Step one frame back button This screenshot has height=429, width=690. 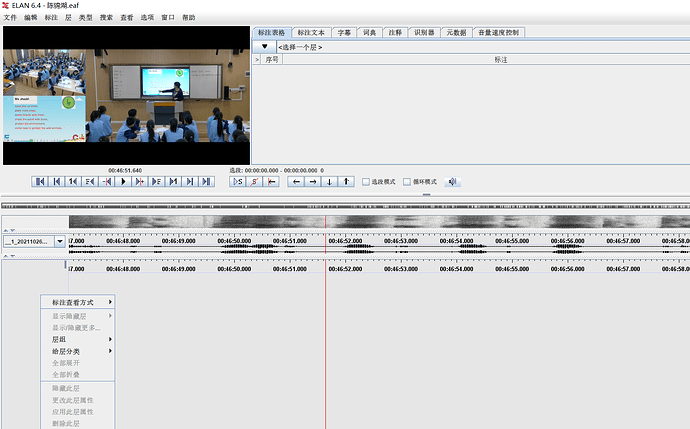coord(90,181)
